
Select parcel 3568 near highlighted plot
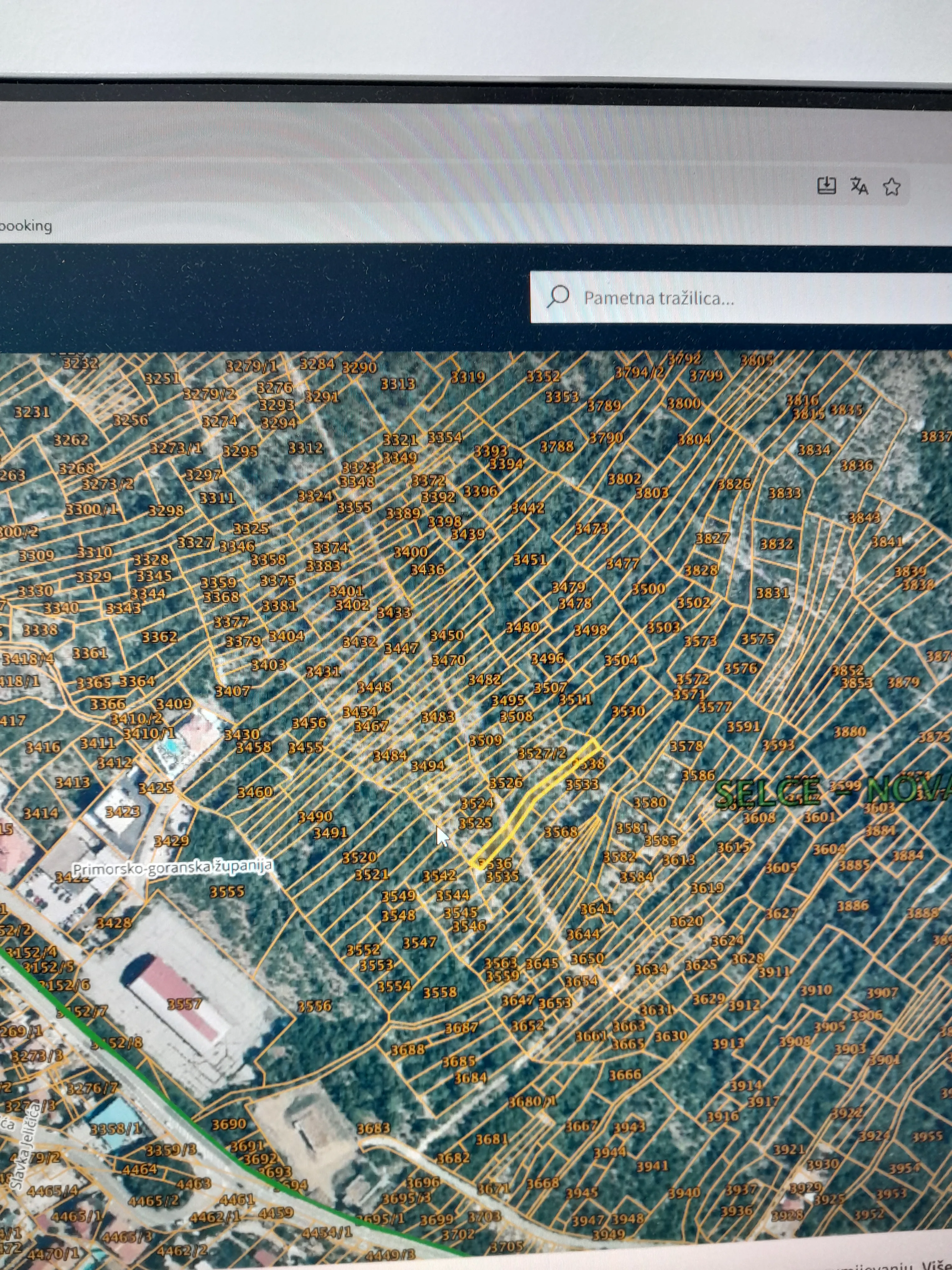[561, 832]
